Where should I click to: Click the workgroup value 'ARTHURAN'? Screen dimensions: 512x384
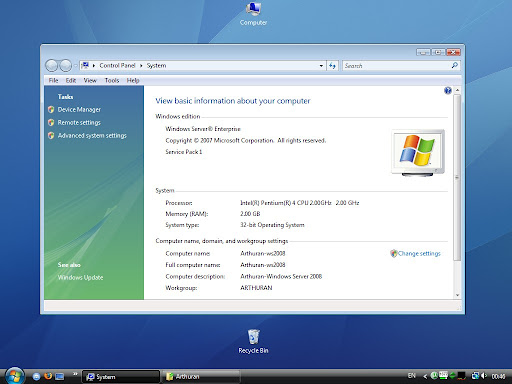(256, 288)
